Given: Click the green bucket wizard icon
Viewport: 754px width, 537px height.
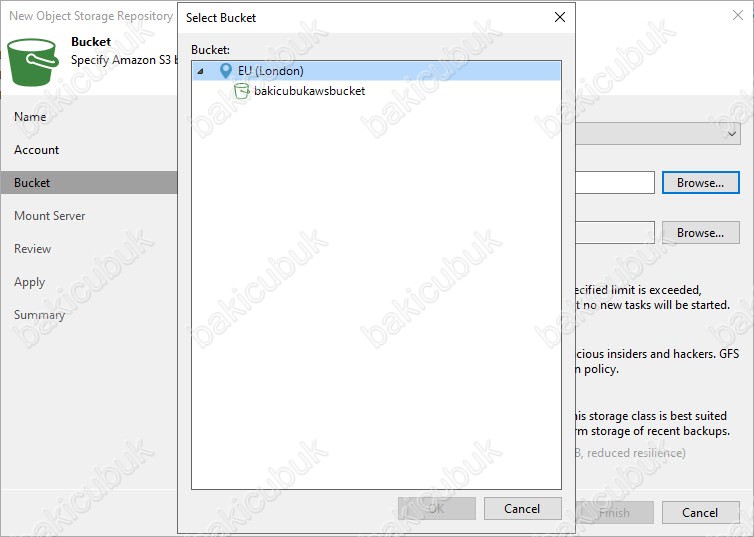Looking at the screenshot, I should 33,62.
